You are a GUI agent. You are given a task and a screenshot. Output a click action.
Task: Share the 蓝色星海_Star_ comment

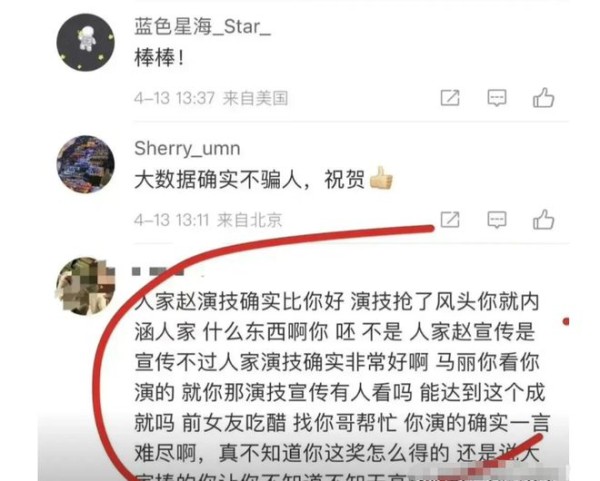click(450, 98)
